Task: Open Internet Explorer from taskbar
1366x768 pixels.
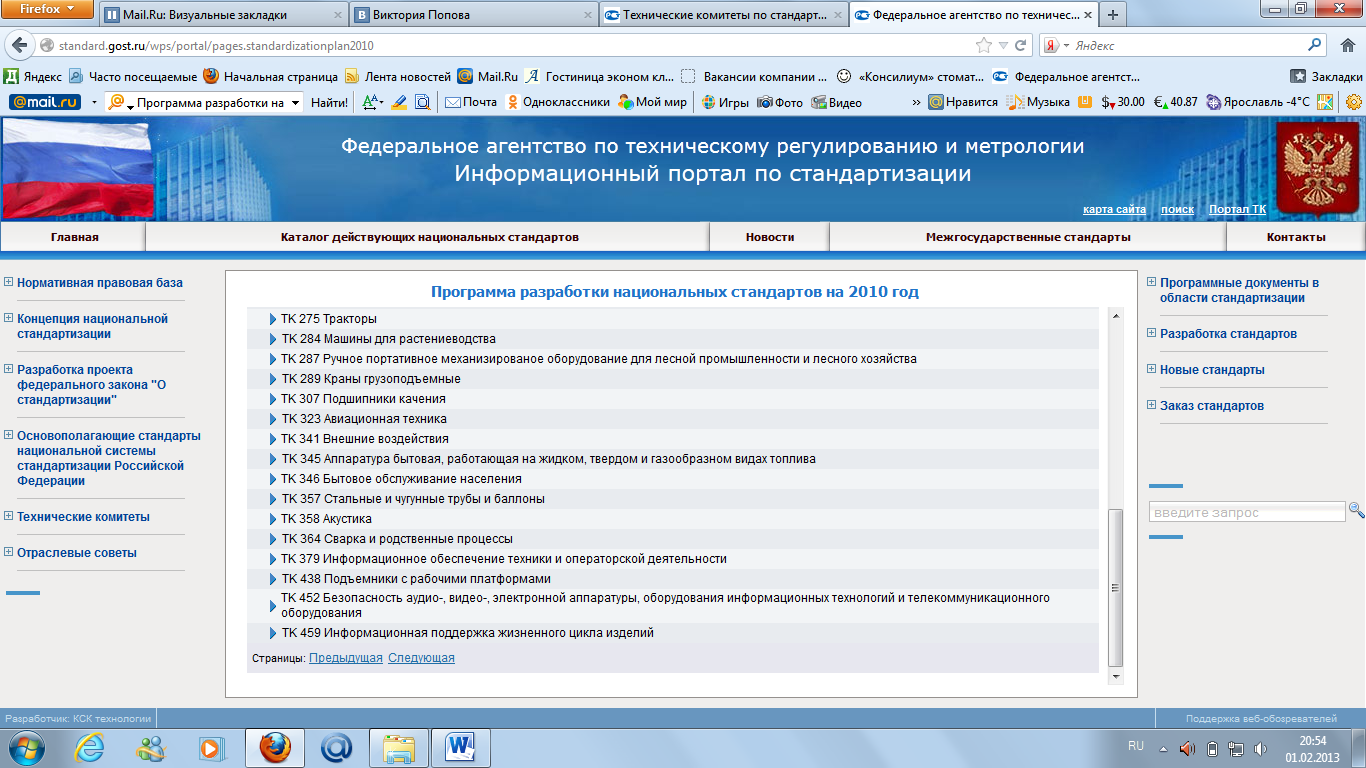Action: (89, 747)
